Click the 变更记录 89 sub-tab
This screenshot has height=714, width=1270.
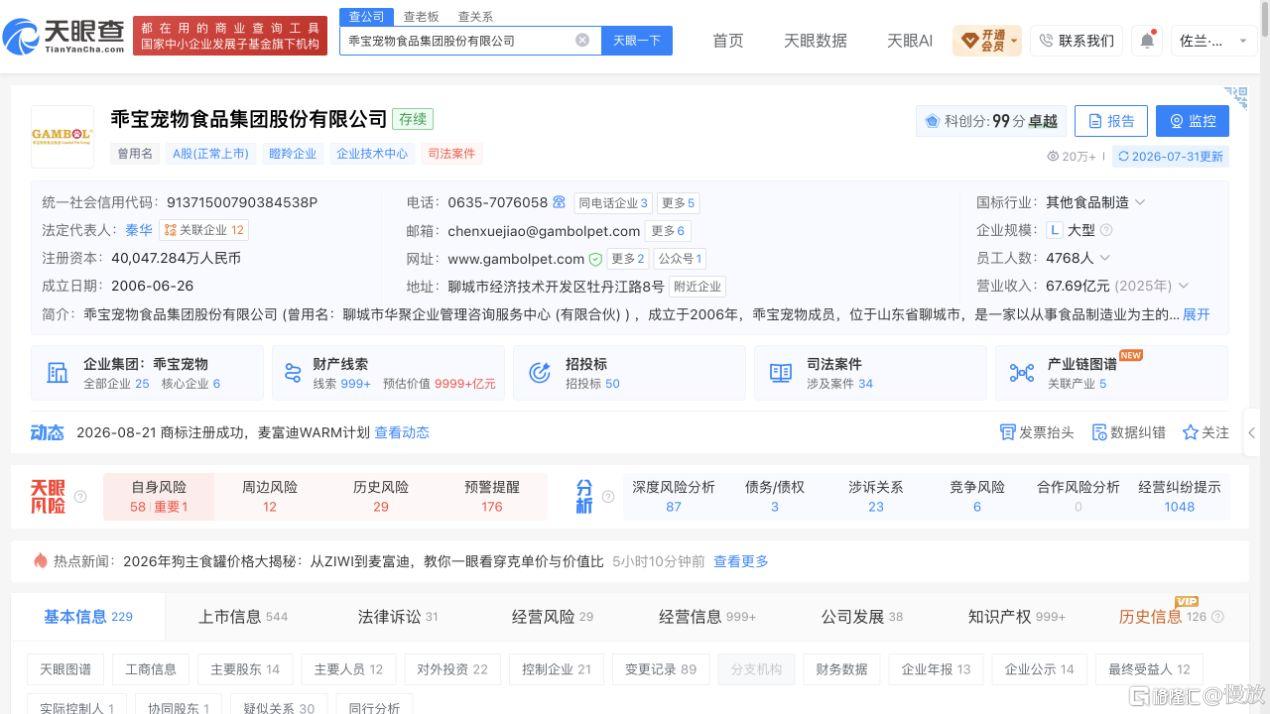click(x=661, y=669)
